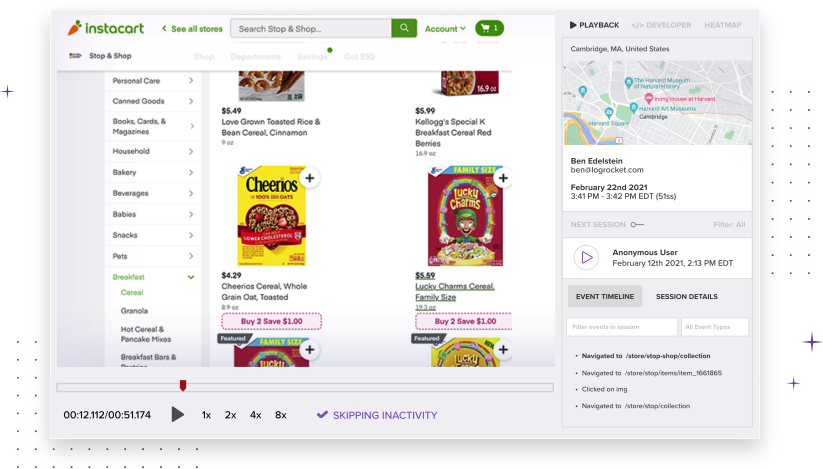Add Cheerios cereal with plus icon
Image resolution: width=823 pixels, height=469 pixels.
309,179
